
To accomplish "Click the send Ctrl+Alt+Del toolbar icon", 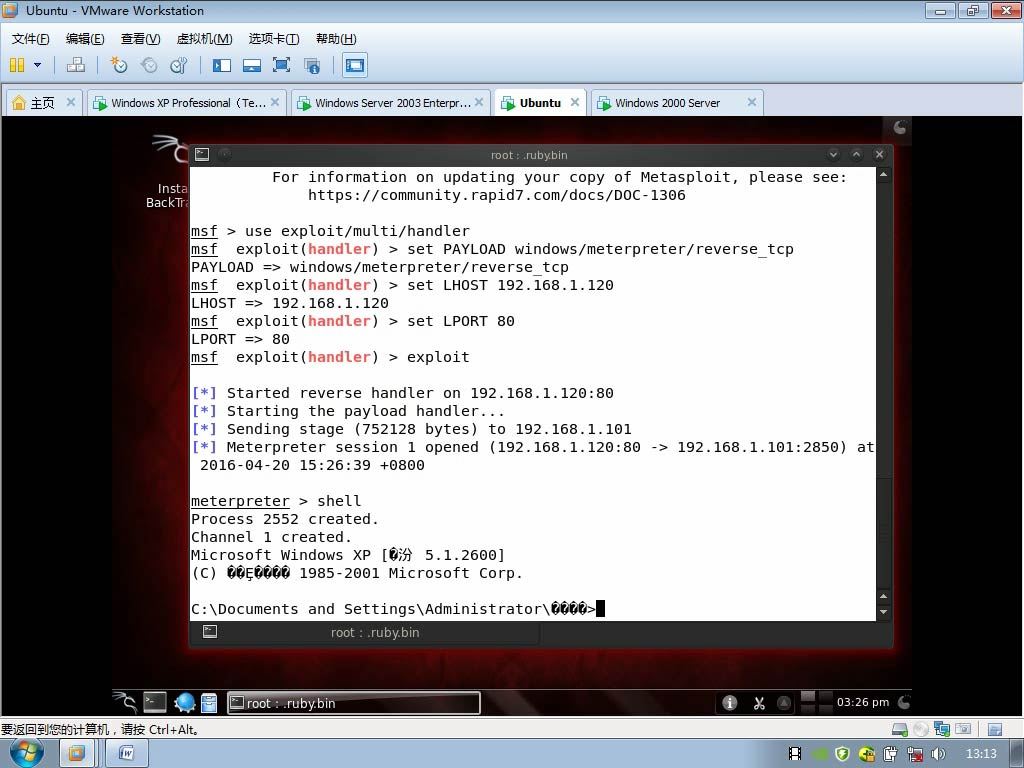I will pos(76,65).
